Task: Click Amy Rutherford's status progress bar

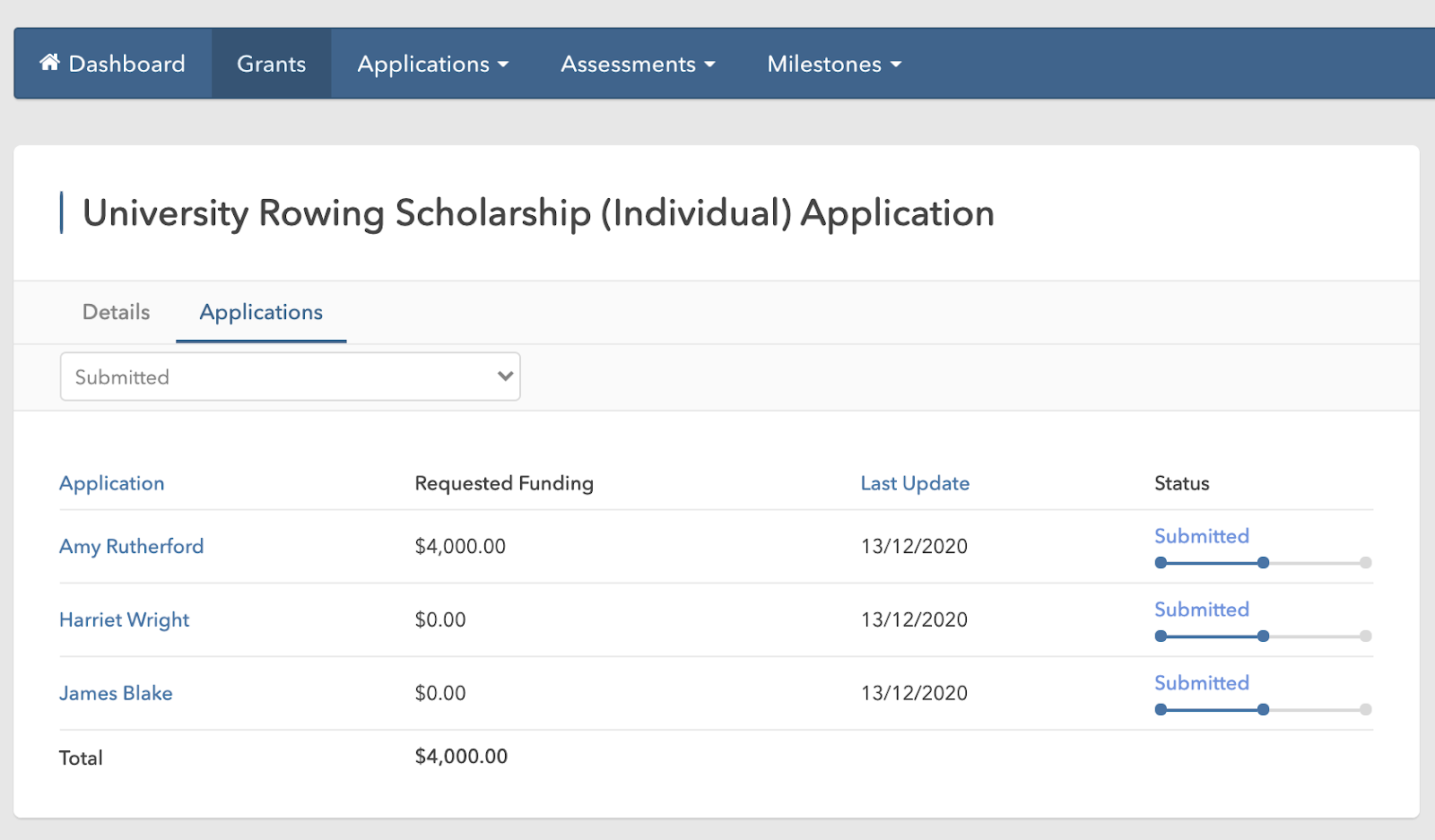Action: [1262, 563]
